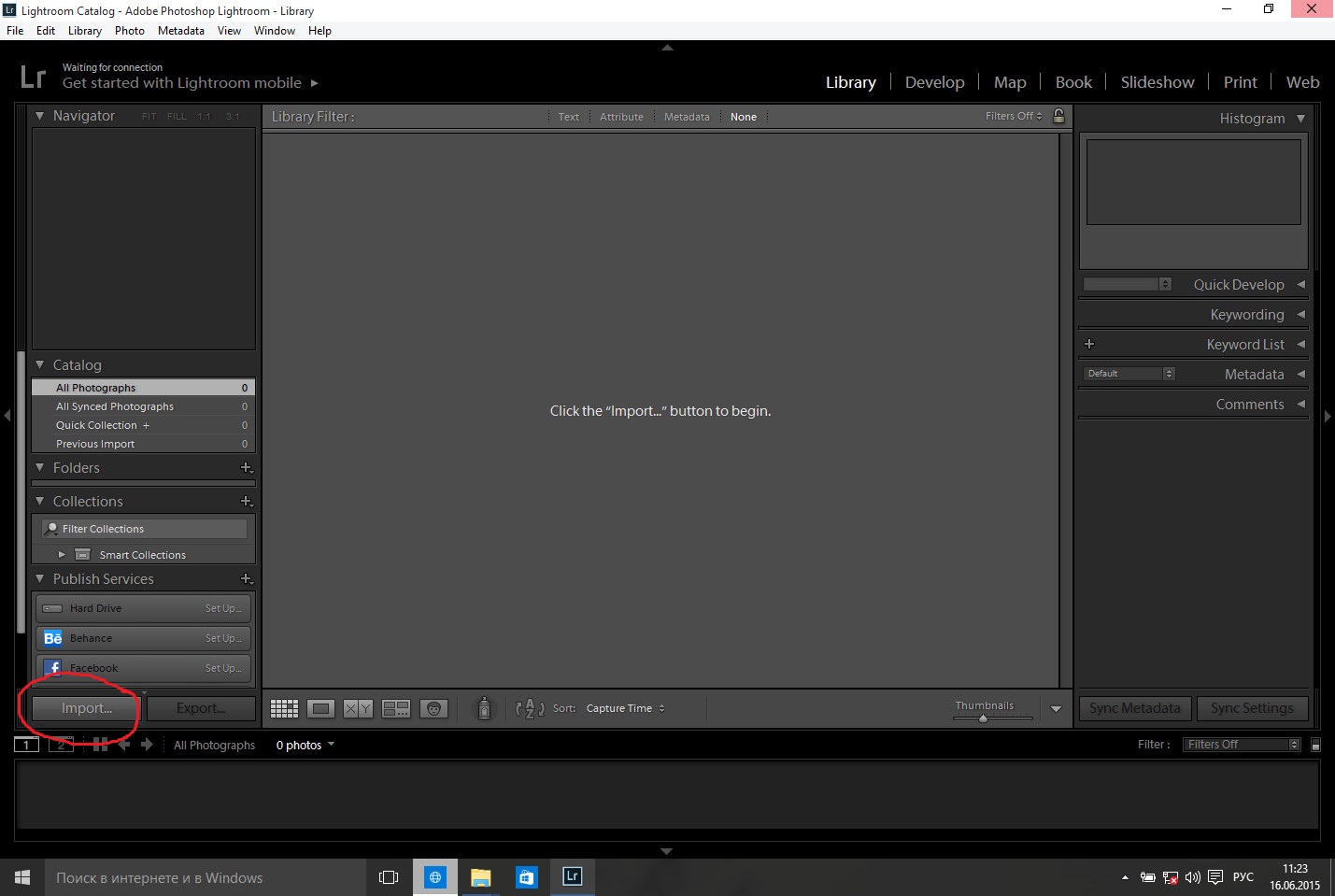The width and height of the screenshot is (1335, 896).
Task: Switch to Develop module
Action: pyautogui.click(x=934, y=82)
